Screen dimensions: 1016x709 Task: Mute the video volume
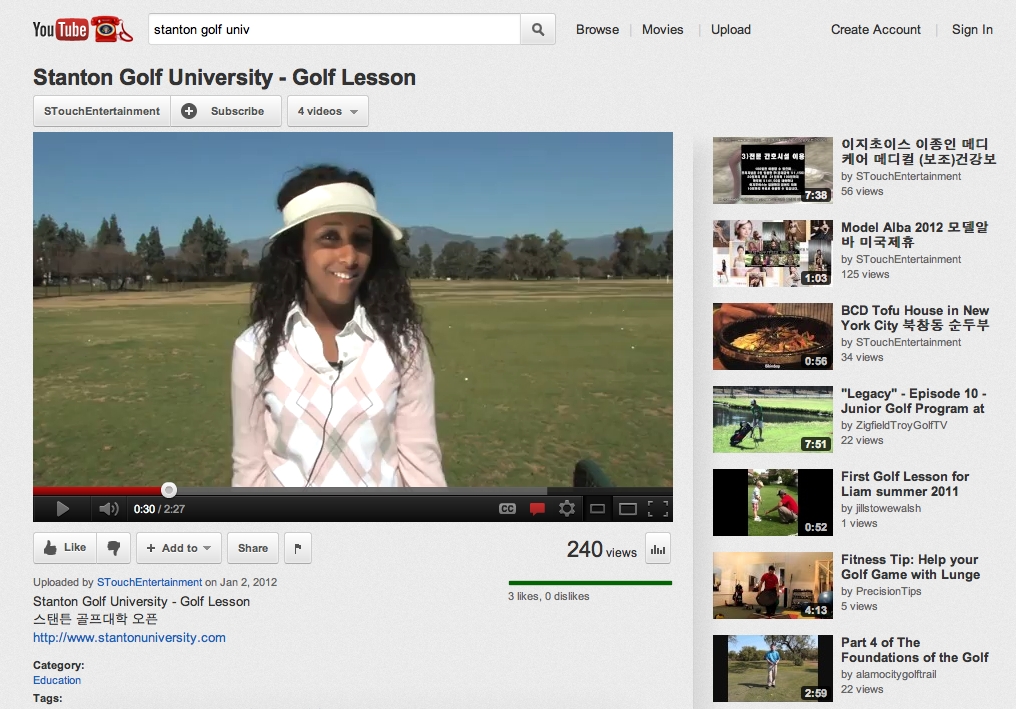[x=108, y=509]
